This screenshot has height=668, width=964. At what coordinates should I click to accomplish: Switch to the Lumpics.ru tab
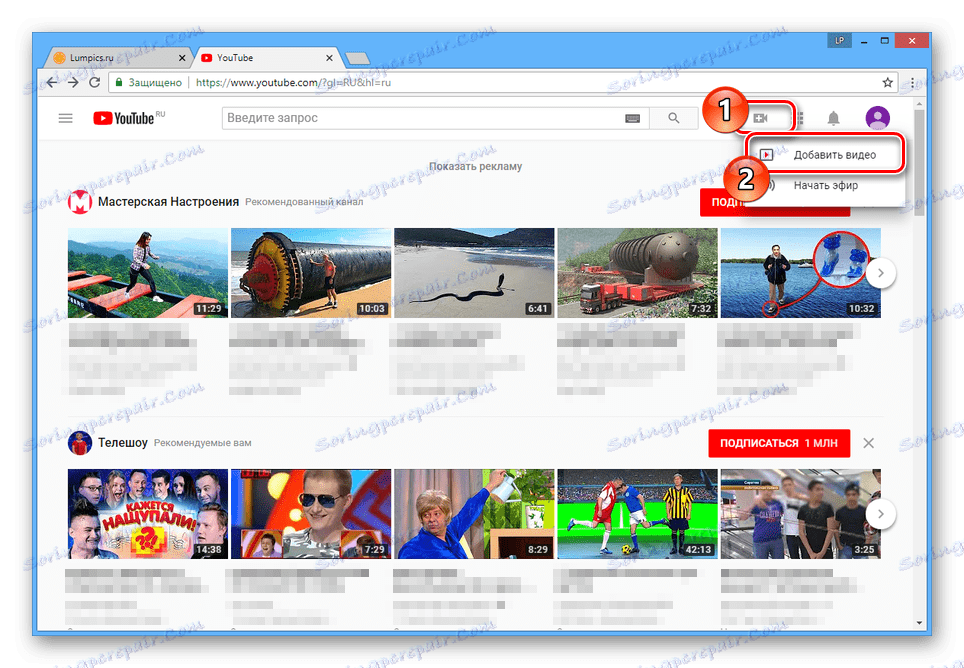click(117, 58)
